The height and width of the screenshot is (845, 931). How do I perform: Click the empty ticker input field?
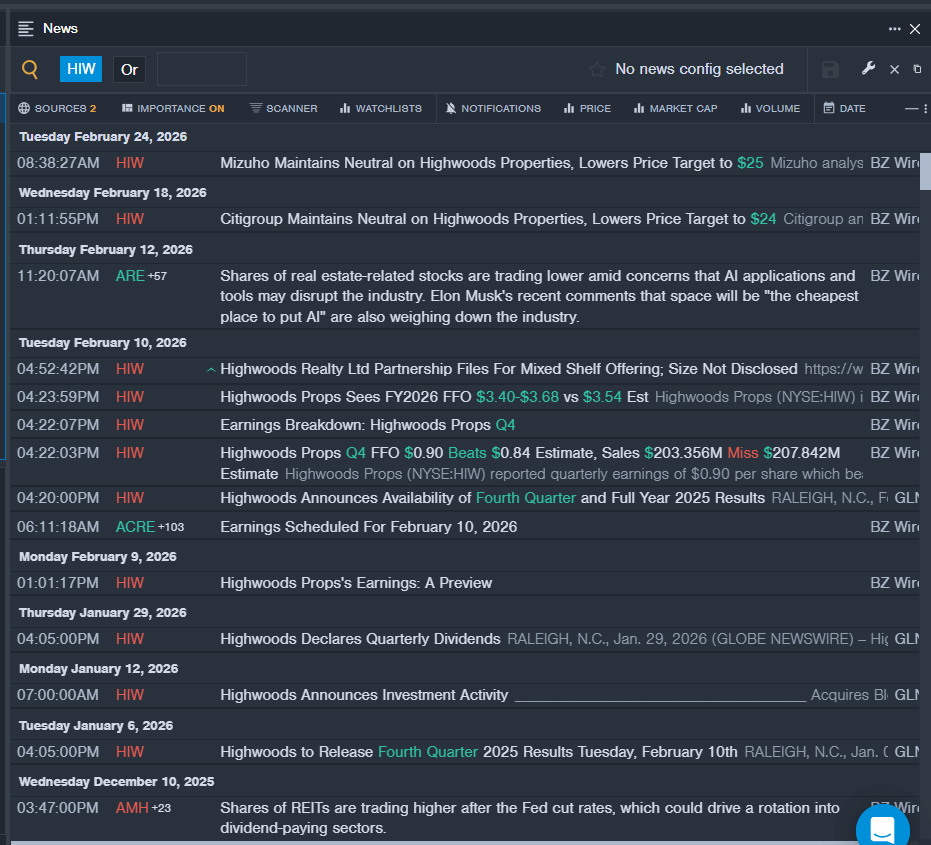[201, 69]
